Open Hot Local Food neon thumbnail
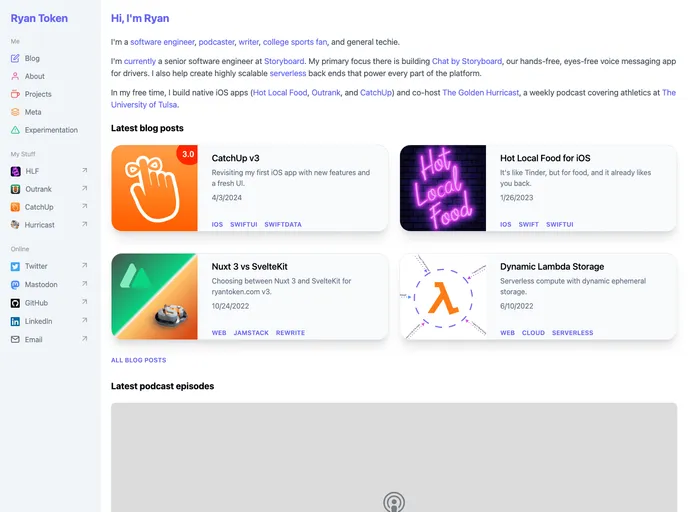The image size is (688, 512). [x=443, y=188]
